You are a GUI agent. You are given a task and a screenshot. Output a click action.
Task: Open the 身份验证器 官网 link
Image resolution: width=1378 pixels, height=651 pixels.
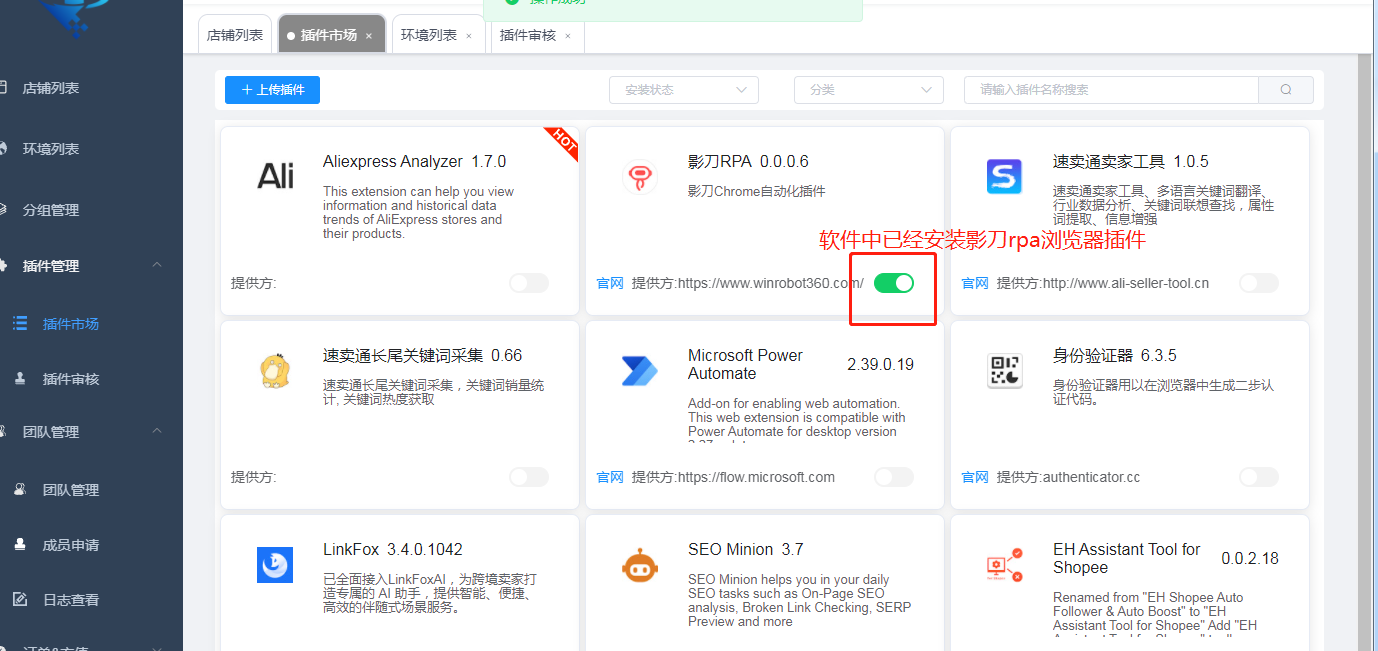[975, 477]
